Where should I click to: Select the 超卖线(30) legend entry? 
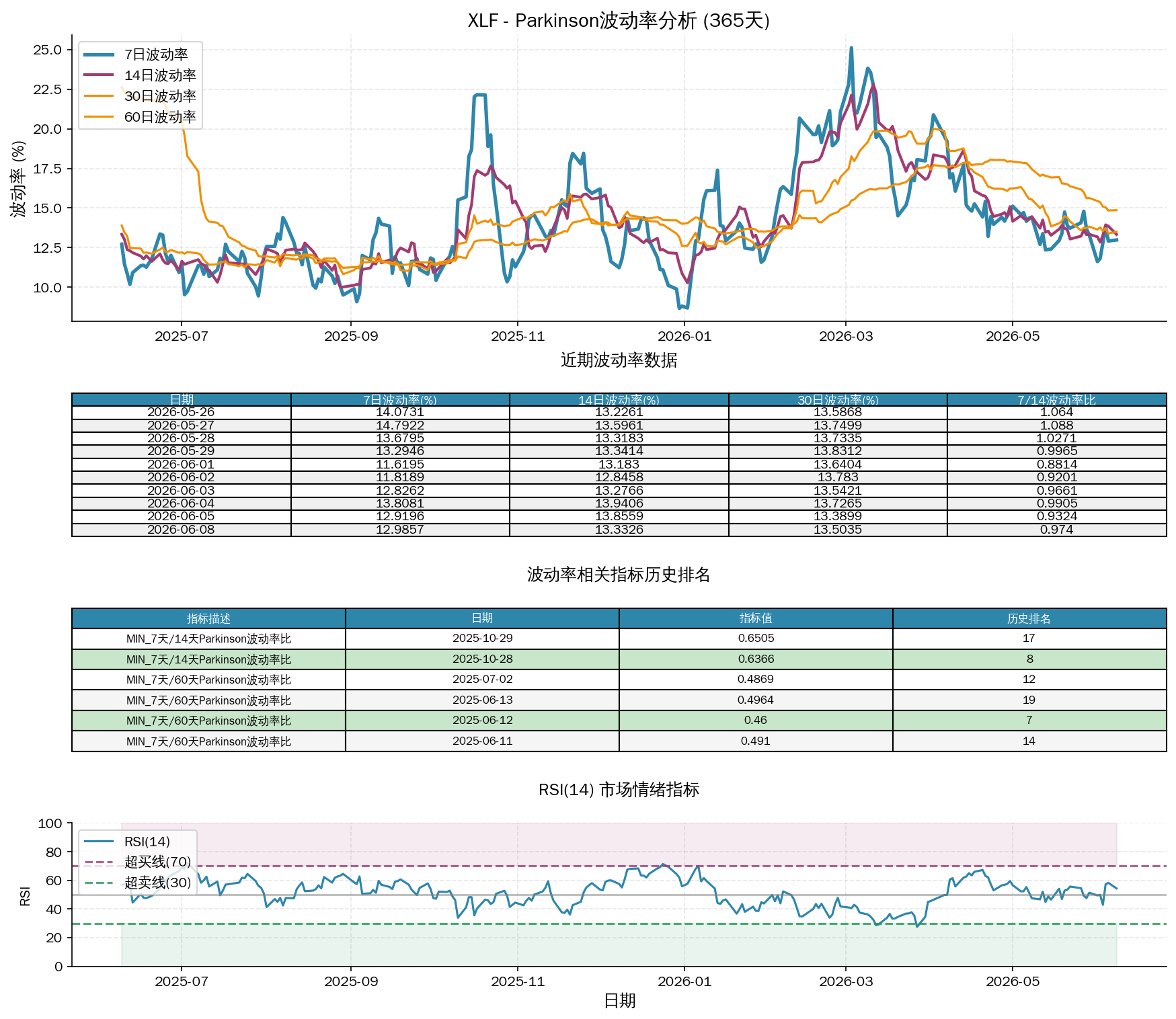138,883
